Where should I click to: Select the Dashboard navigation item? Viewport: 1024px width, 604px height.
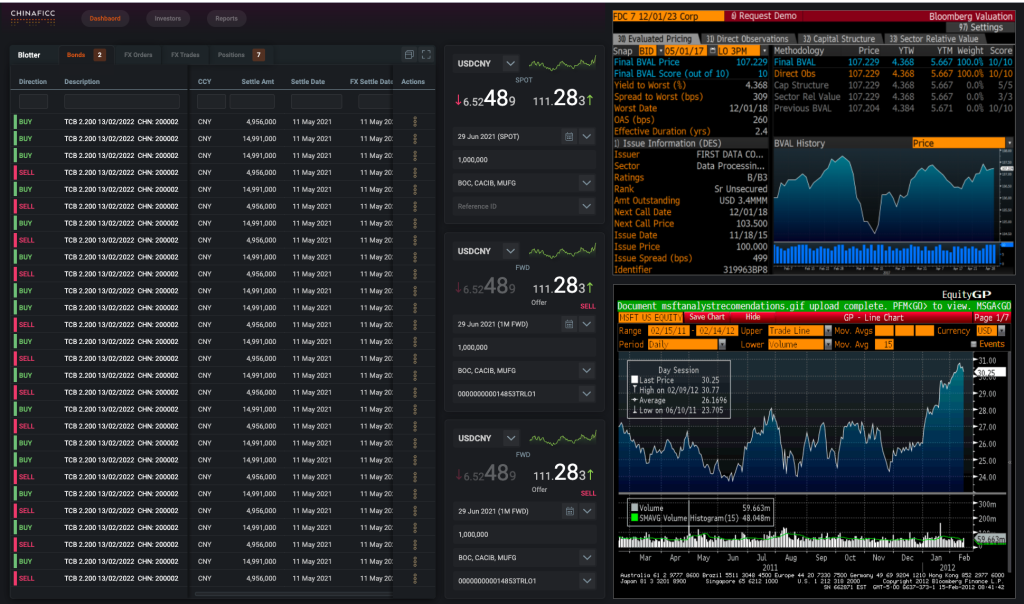tap(105, 18)
